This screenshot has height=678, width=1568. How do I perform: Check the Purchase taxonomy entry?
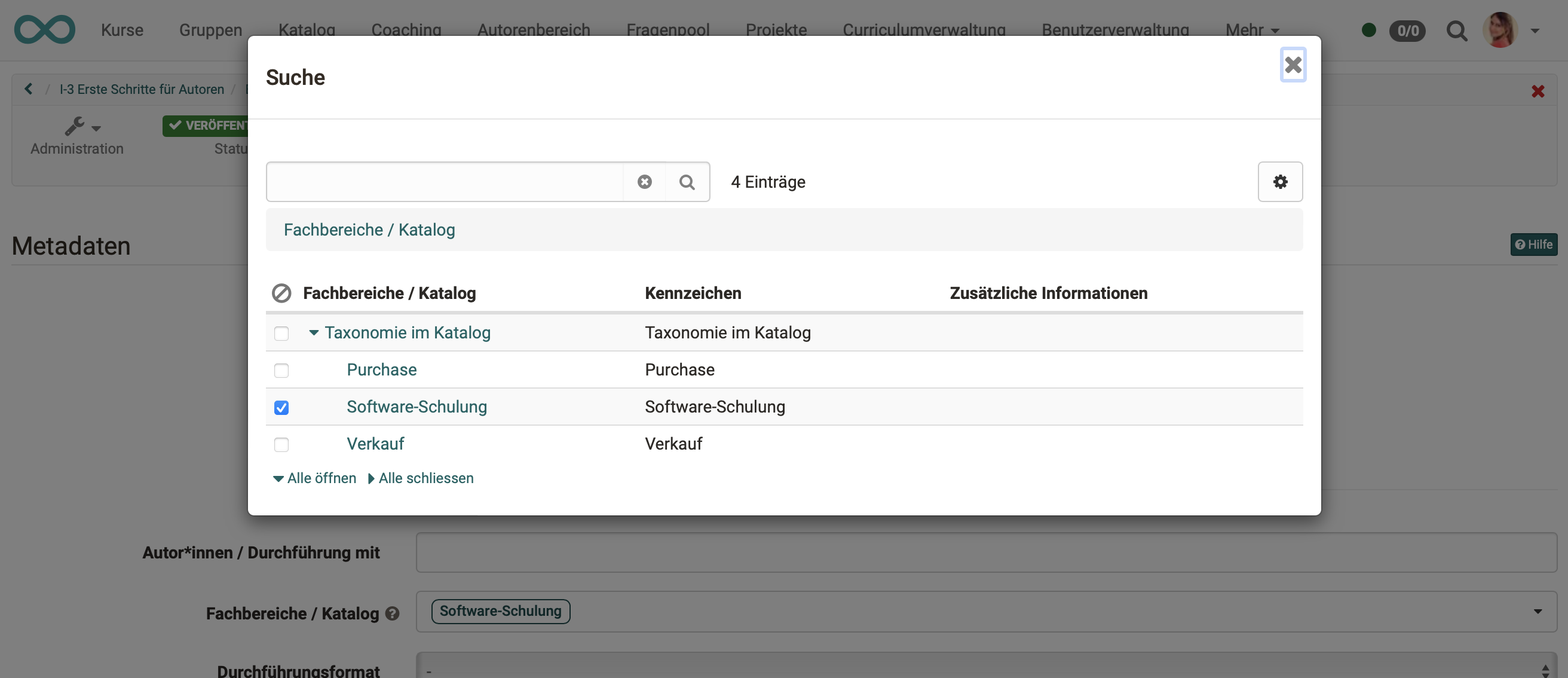[x=281, y=370]
